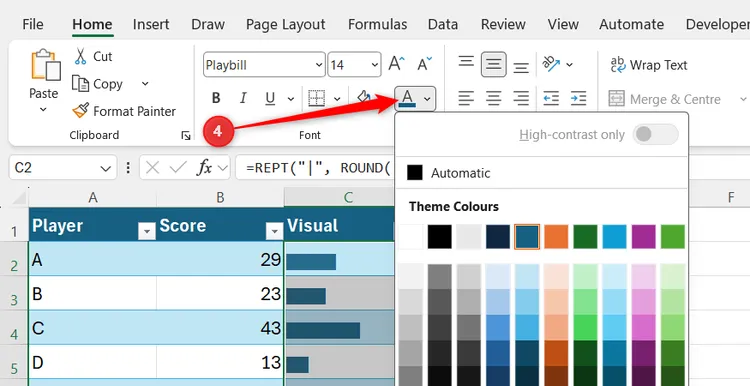750x386 pixels.
Task: Open the Name Box dropdown for C2
Action: pos(106,168)
